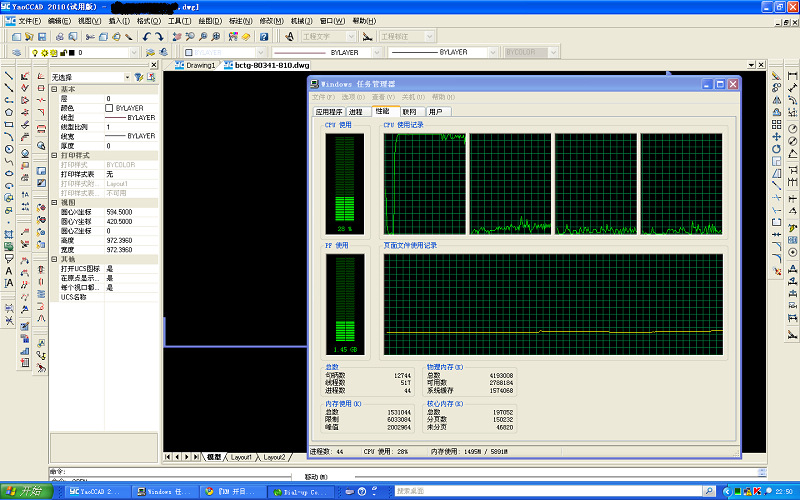Screen dimensions: 800x500
Task: Click the system tray clock 22:50
Action: click(784, 491)
